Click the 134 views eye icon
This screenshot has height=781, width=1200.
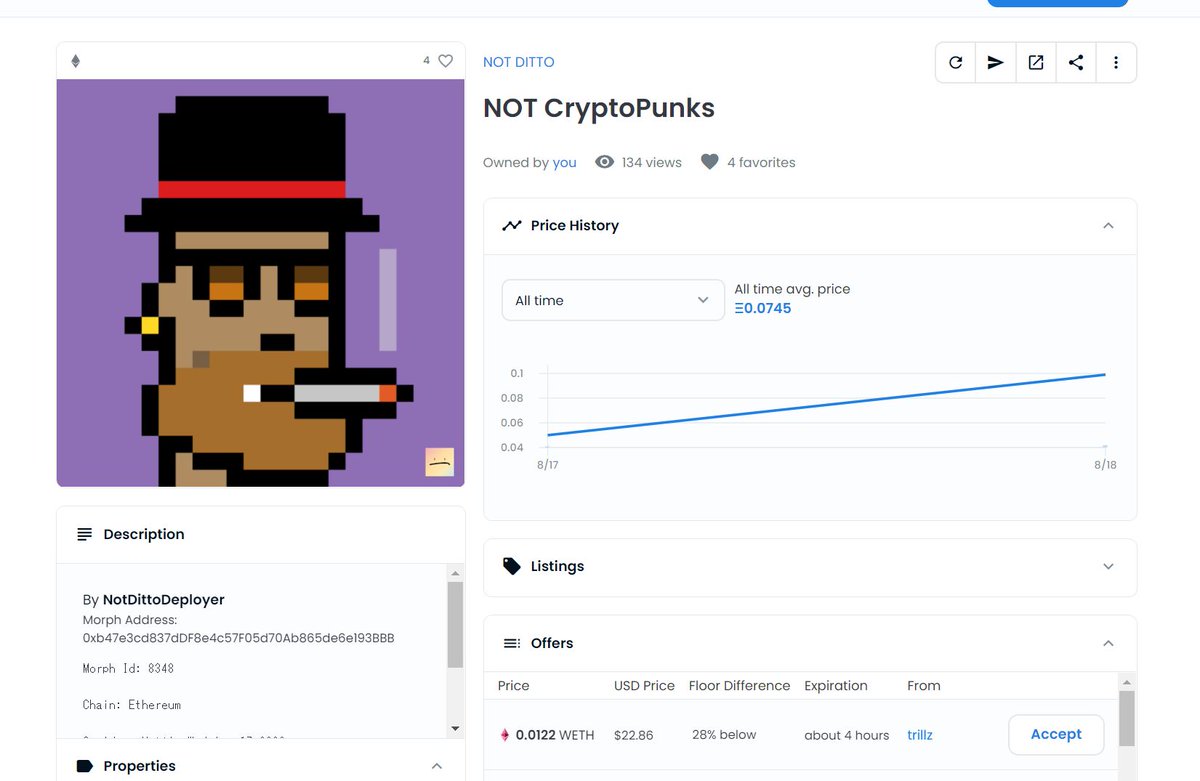tap(604, 162)
